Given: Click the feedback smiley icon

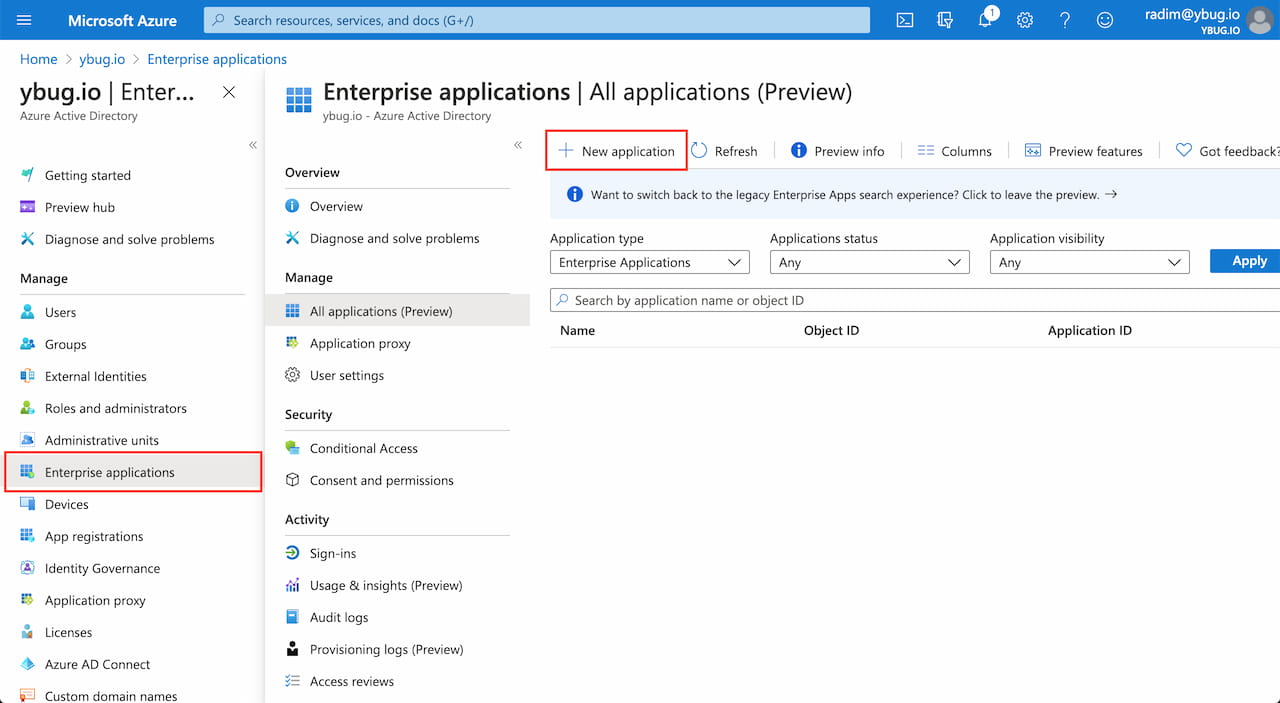Looking at the screenshot, I should 1105,20.
